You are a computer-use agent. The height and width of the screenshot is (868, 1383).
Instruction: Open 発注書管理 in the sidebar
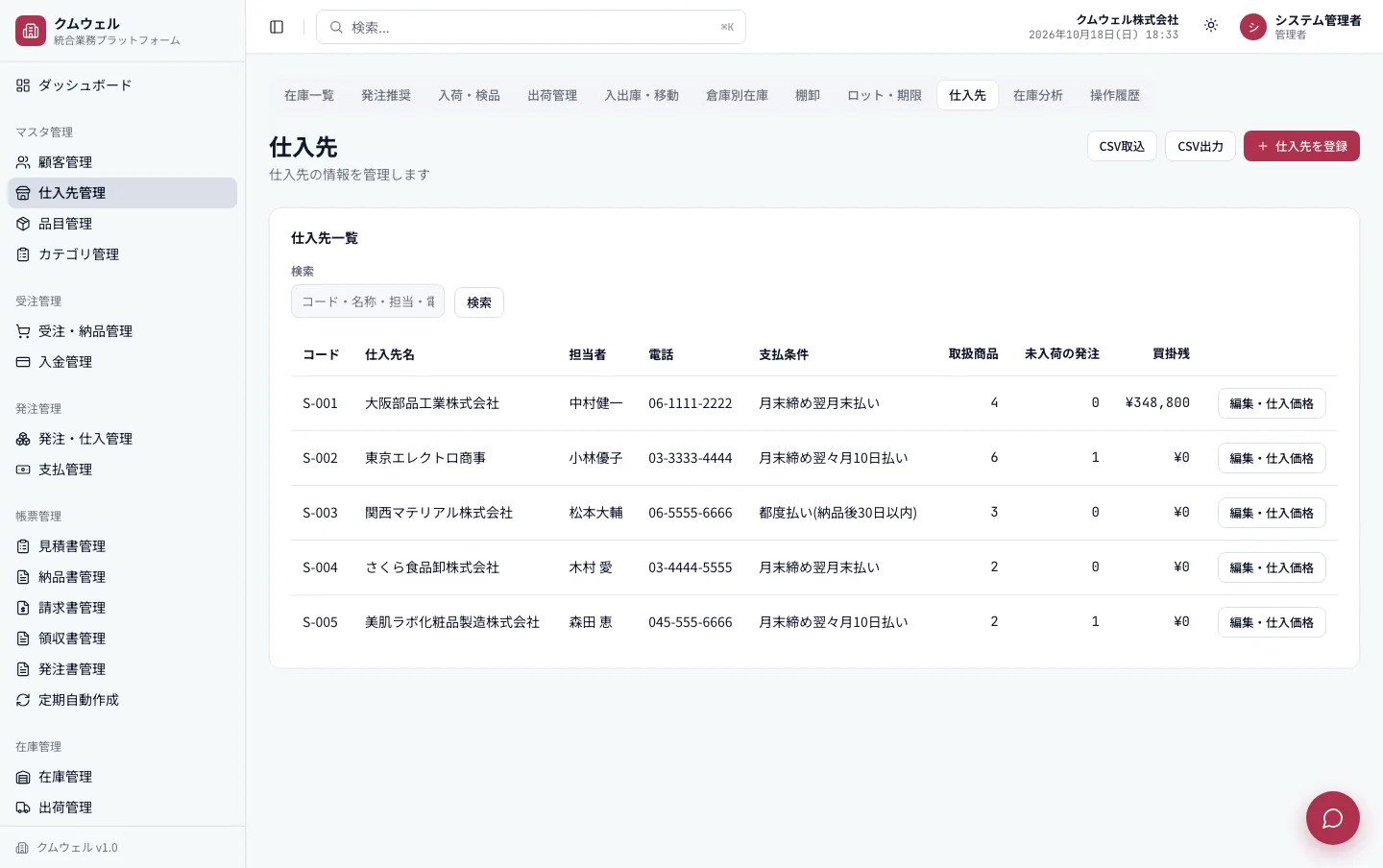point(122,669)
